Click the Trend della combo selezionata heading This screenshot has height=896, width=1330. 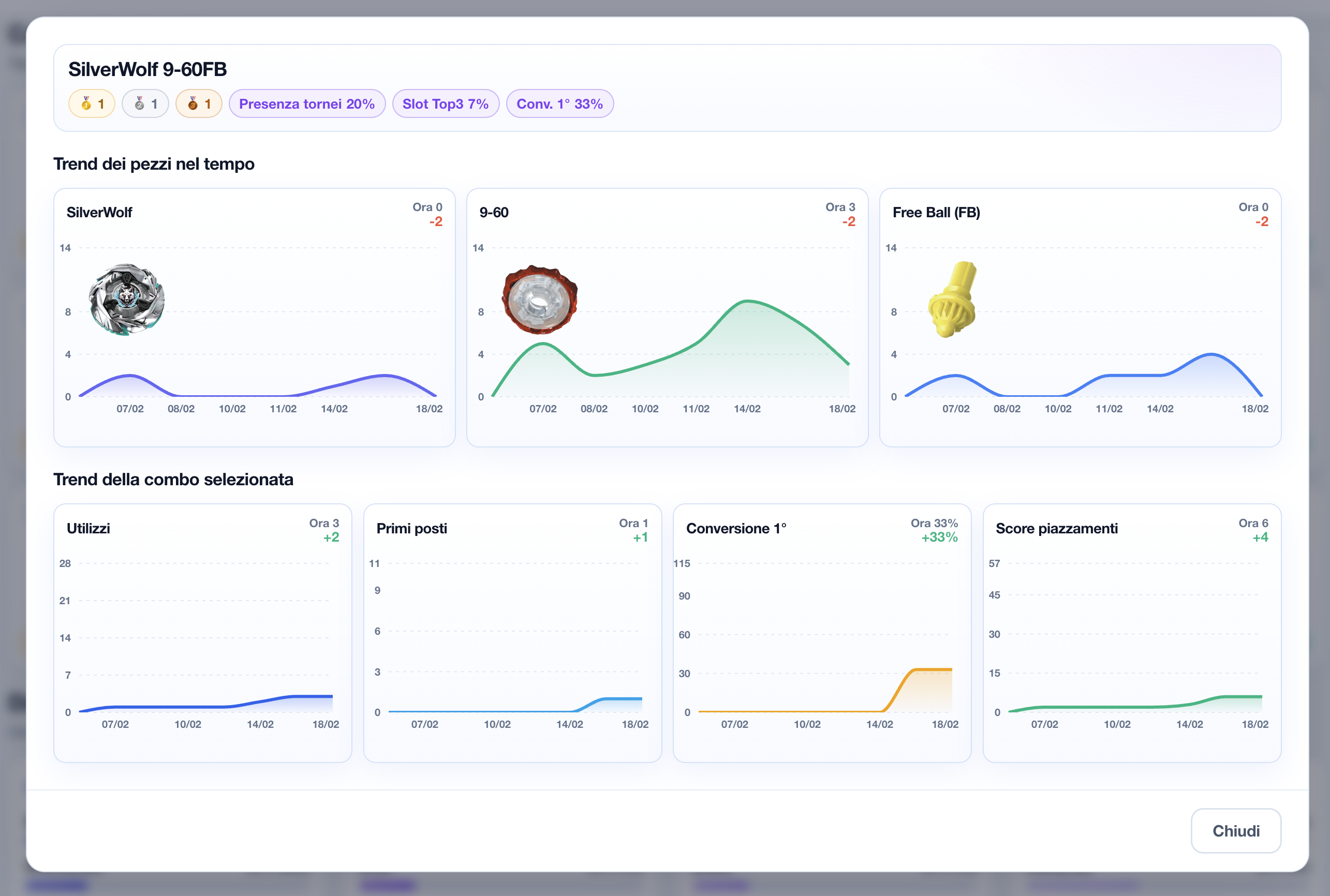click(x=173, y=480)
